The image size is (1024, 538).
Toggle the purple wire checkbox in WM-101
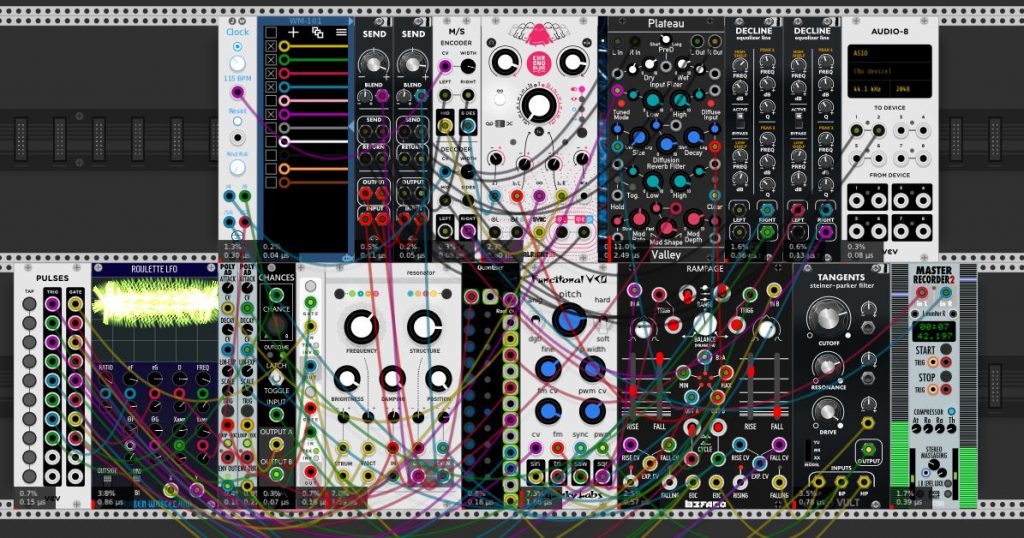tap(271, 115)
